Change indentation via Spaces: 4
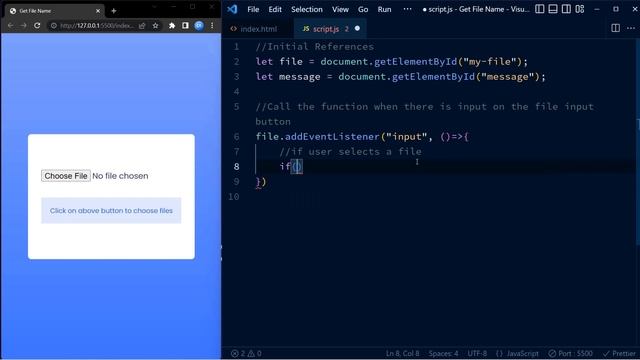 [x=443, y=353]
